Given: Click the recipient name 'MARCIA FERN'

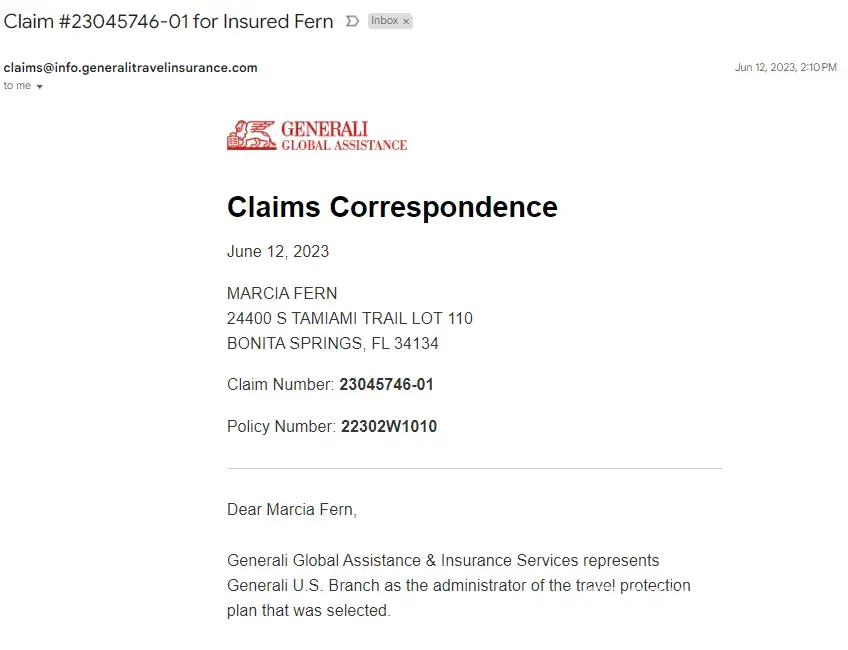Looking at the screenshot, I should point(282,294).
